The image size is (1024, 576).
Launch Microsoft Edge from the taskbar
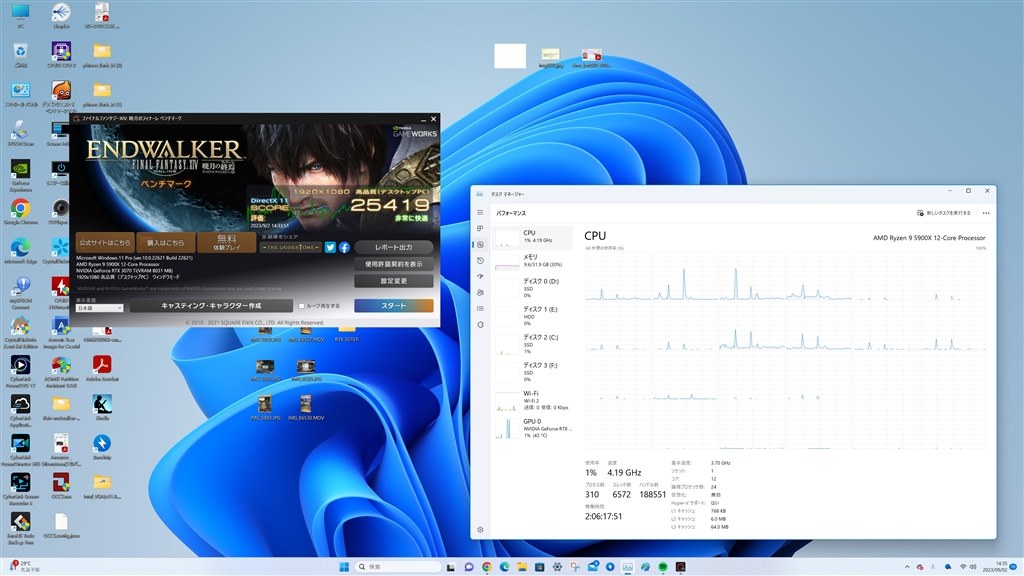[x=505, y=566]
